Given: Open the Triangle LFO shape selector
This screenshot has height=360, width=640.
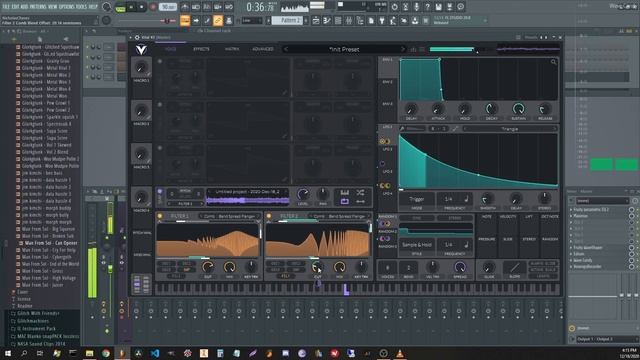Looking at the screenshot, I should (509, 129).
